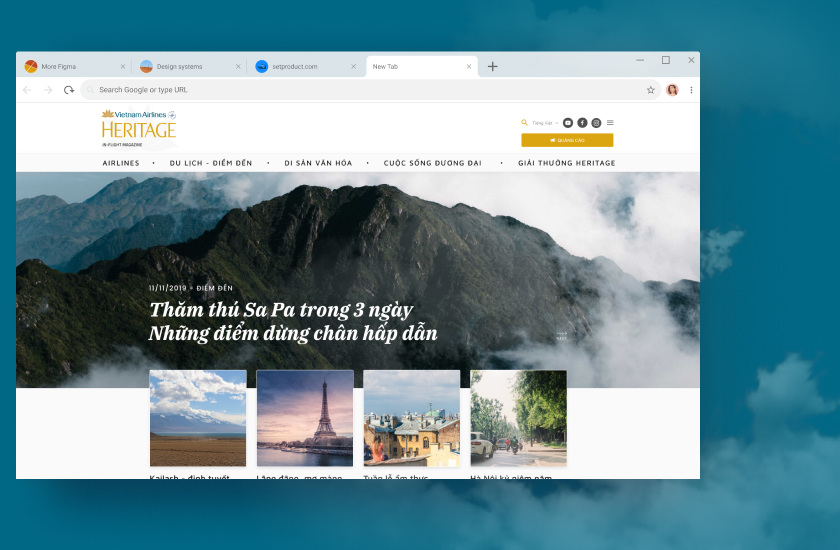
Task: Switch to the More Figma tab
Action: point(75,66)
